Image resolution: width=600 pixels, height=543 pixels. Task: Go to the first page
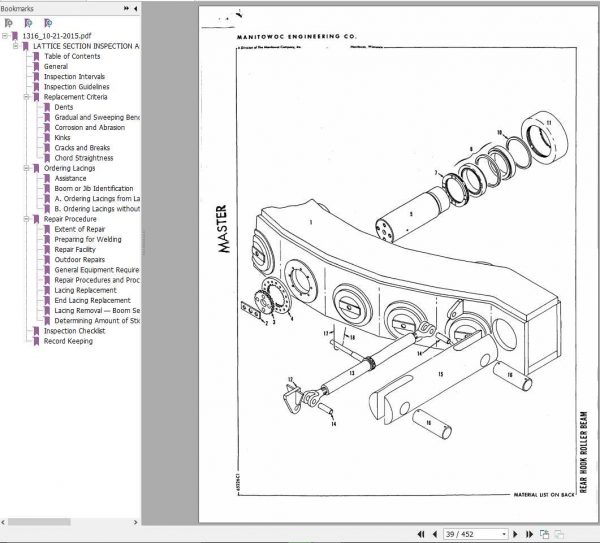click(x=421, y=534)
